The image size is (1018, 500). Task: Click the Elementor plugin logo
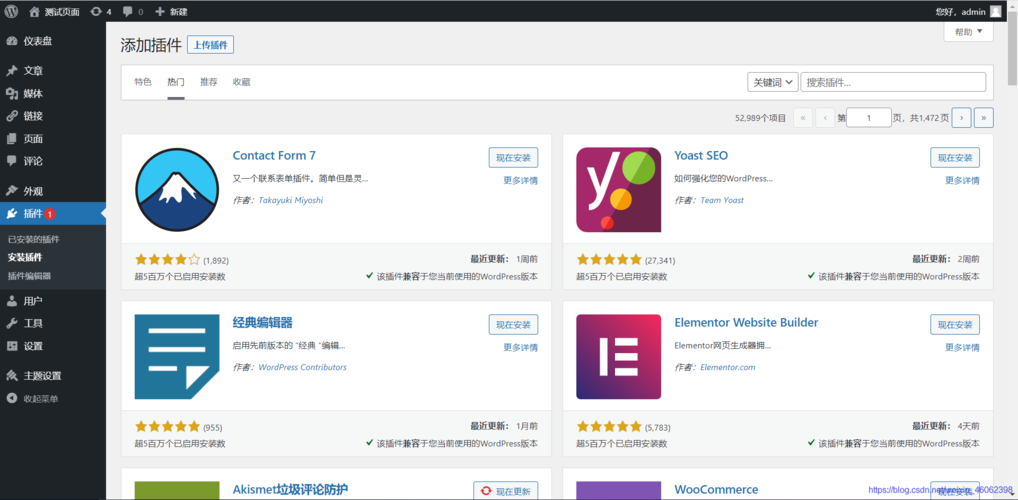[x=619, y=356]
